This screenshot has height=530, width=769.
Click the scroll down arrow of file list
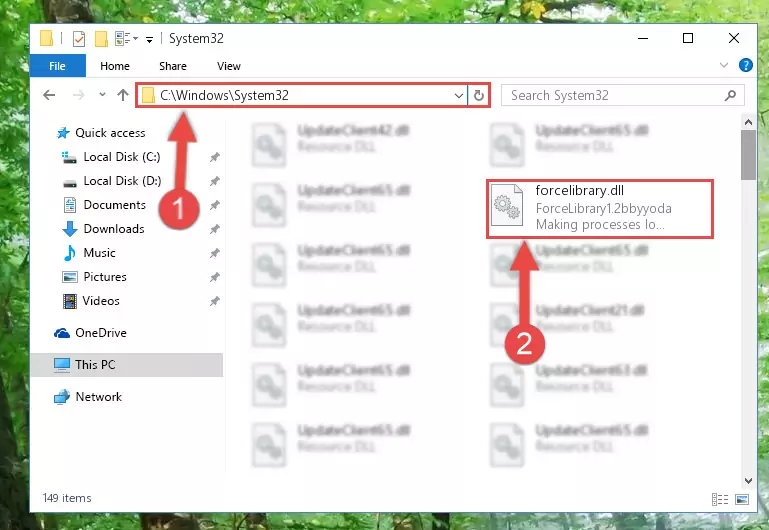(x=748, y=481)
